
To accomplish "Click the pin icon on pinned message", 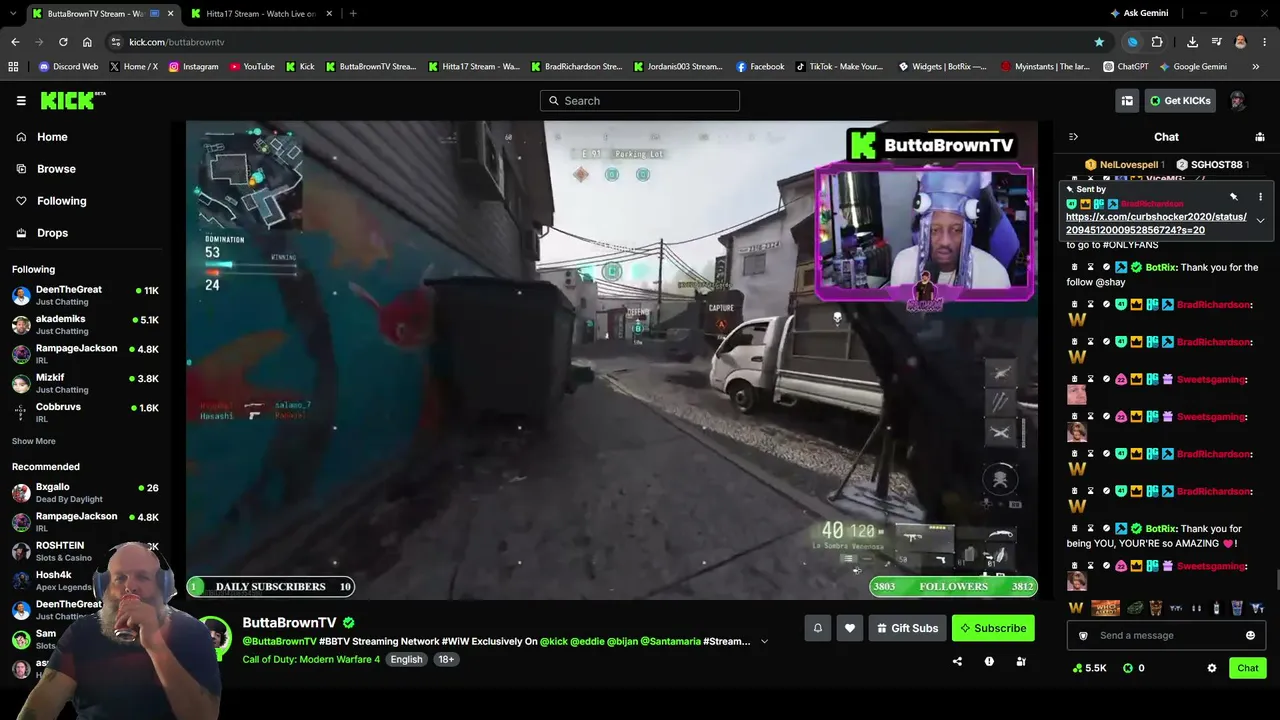I will (x=1234, y=197).
